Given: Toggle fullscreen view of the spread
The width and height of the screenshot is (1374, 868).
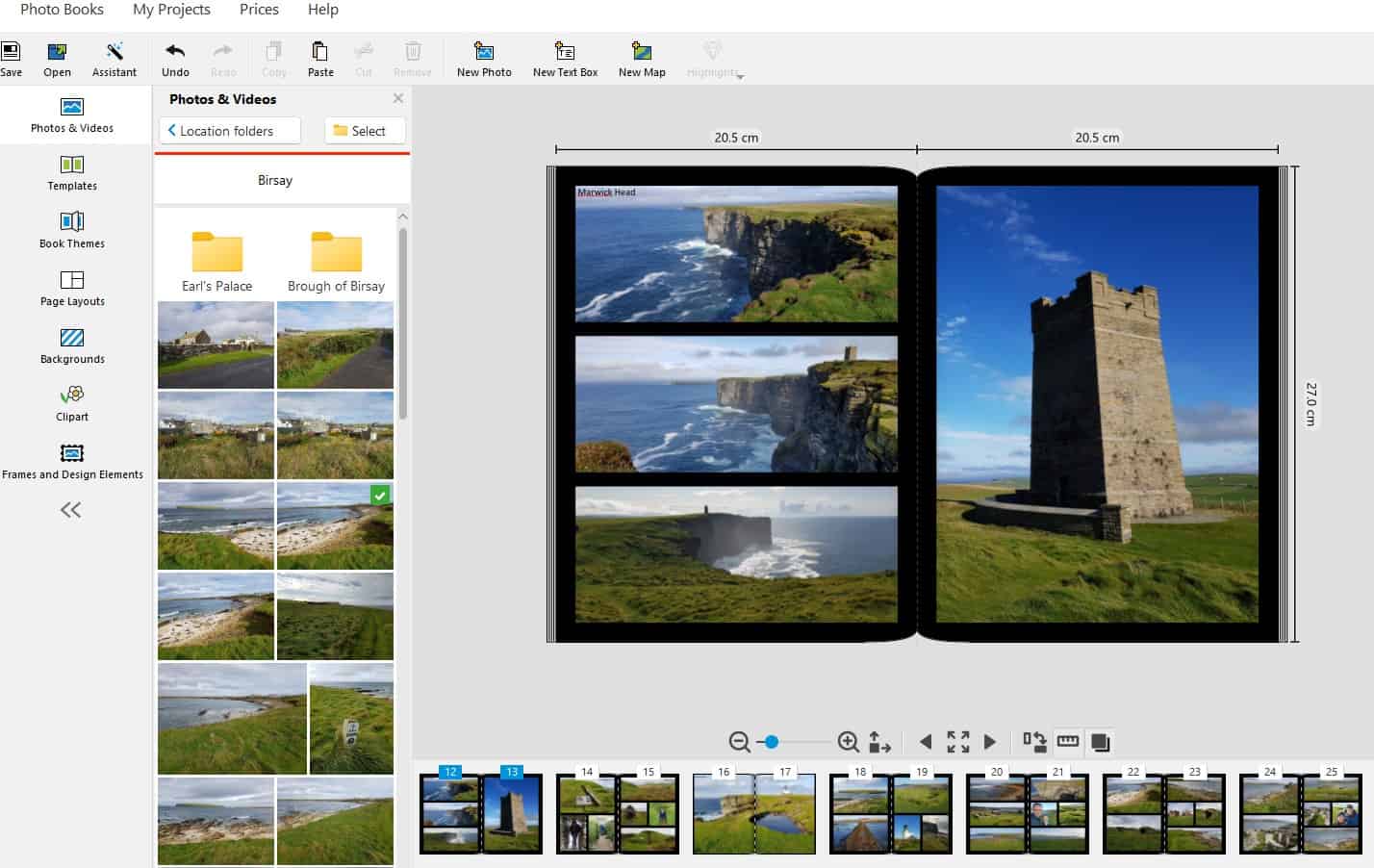Looking at the screenshot, I should click(957, 742).
